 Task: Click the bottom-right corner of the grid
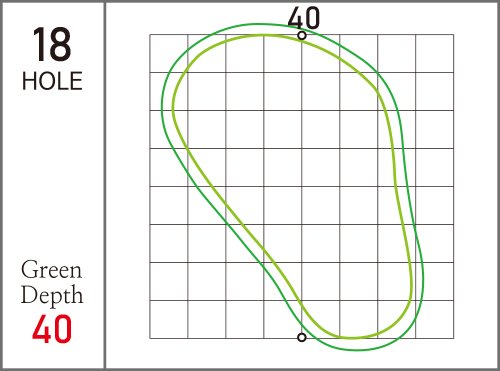[454, 338]
